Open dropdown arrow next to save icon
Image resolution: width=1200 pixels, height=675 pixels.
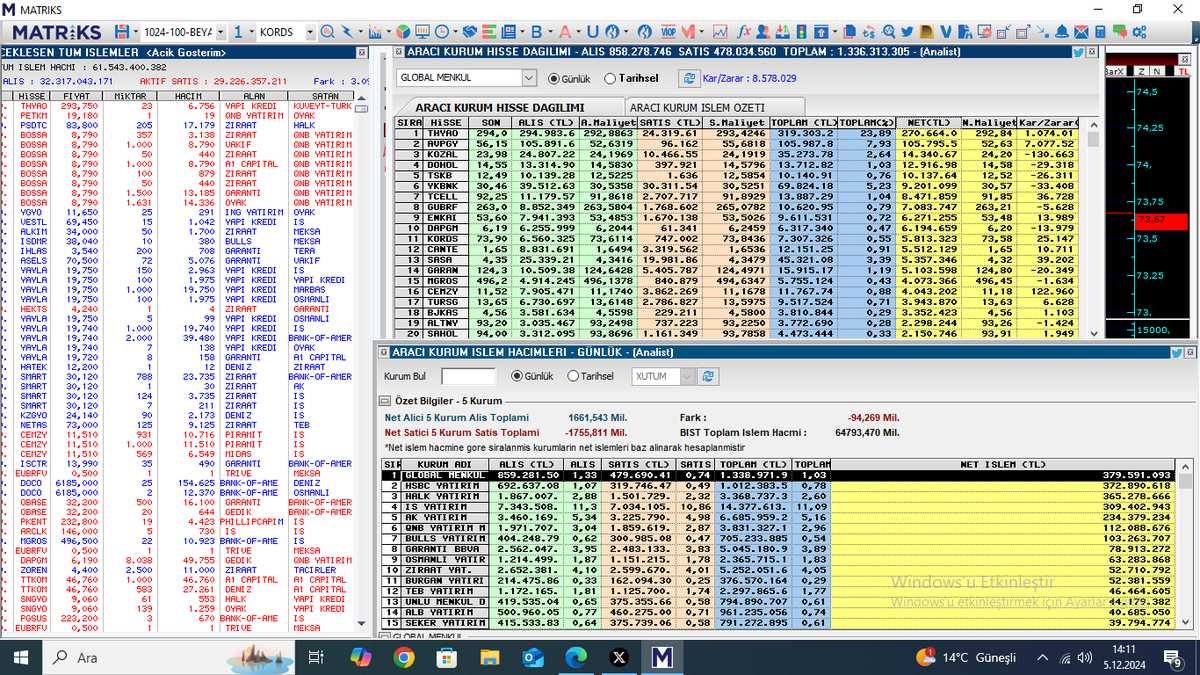click(x=135, y=32)
